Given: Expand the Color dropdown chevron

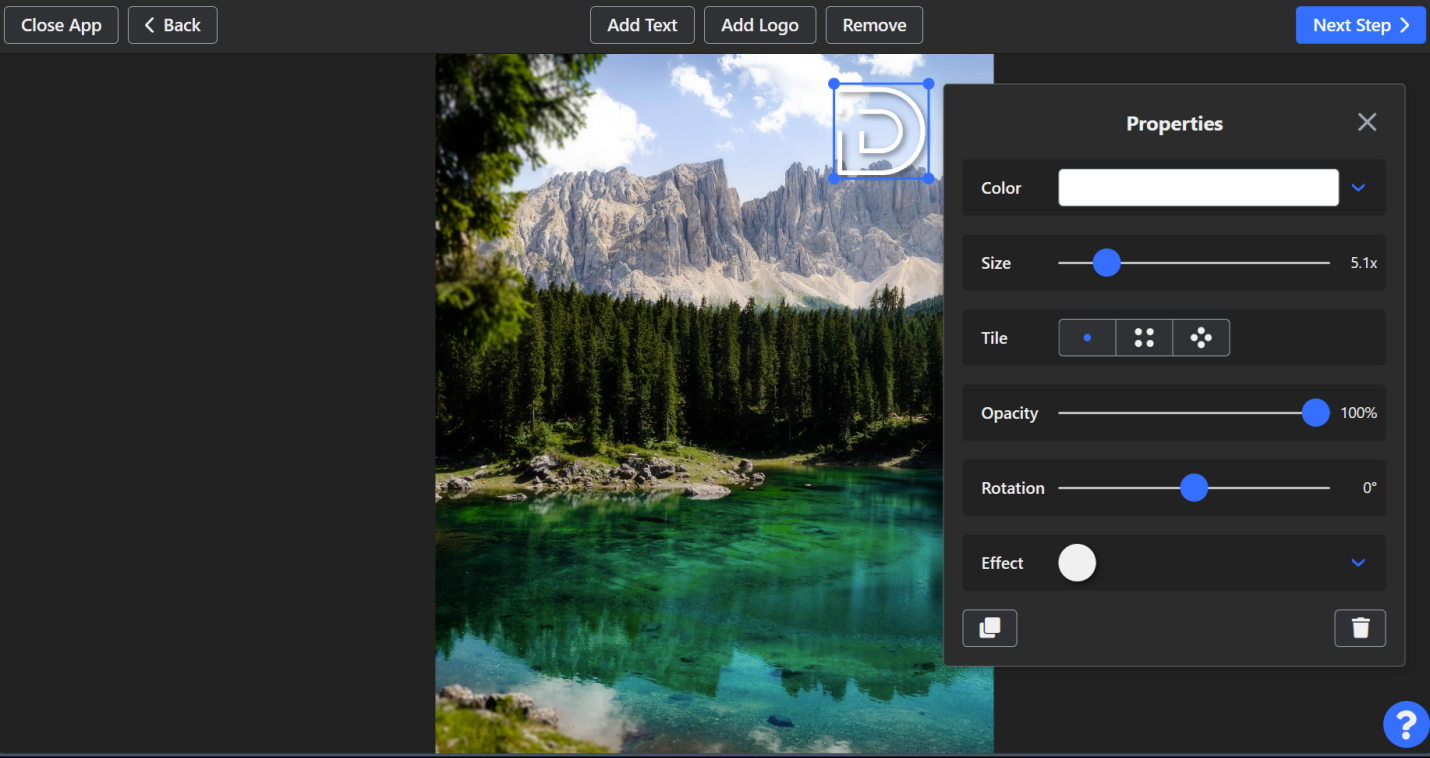Looking at the screenshot, I should [x=1358, y=187].
